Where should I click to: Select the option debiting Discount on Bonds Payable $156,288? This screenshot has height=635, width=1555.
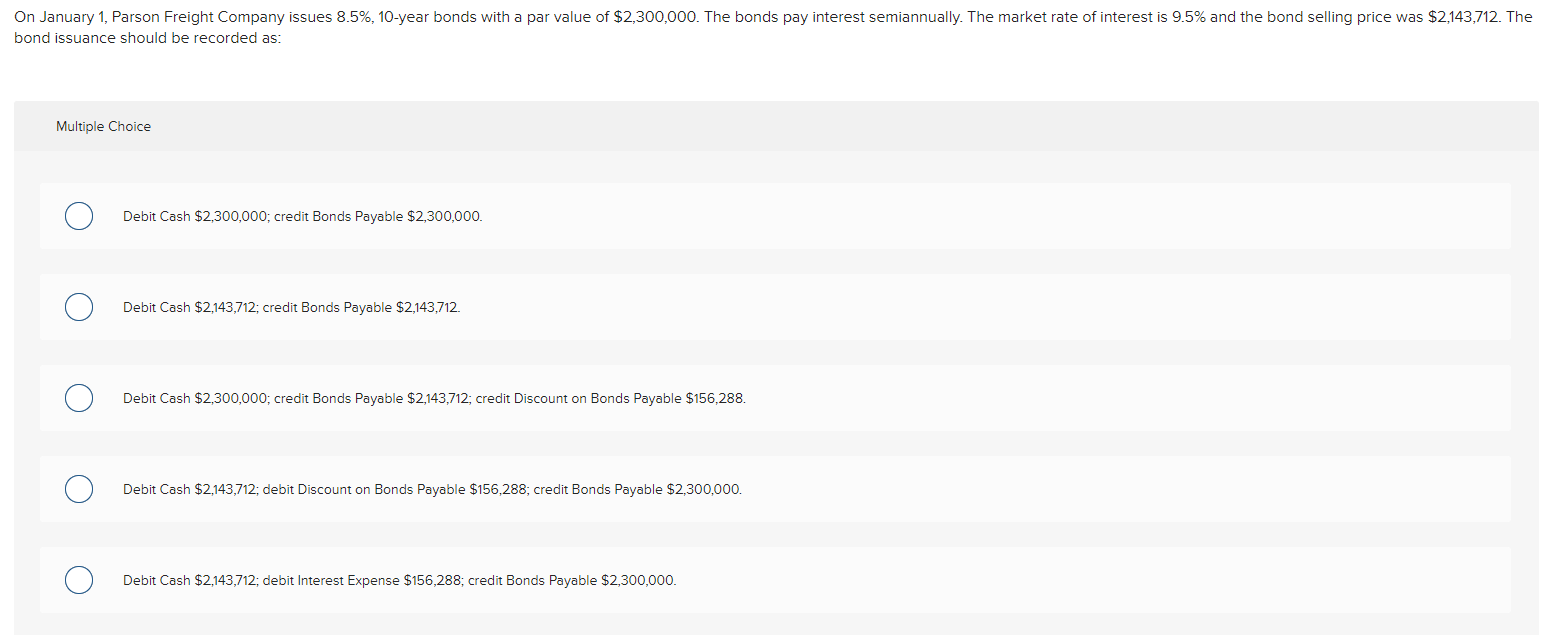78,489
